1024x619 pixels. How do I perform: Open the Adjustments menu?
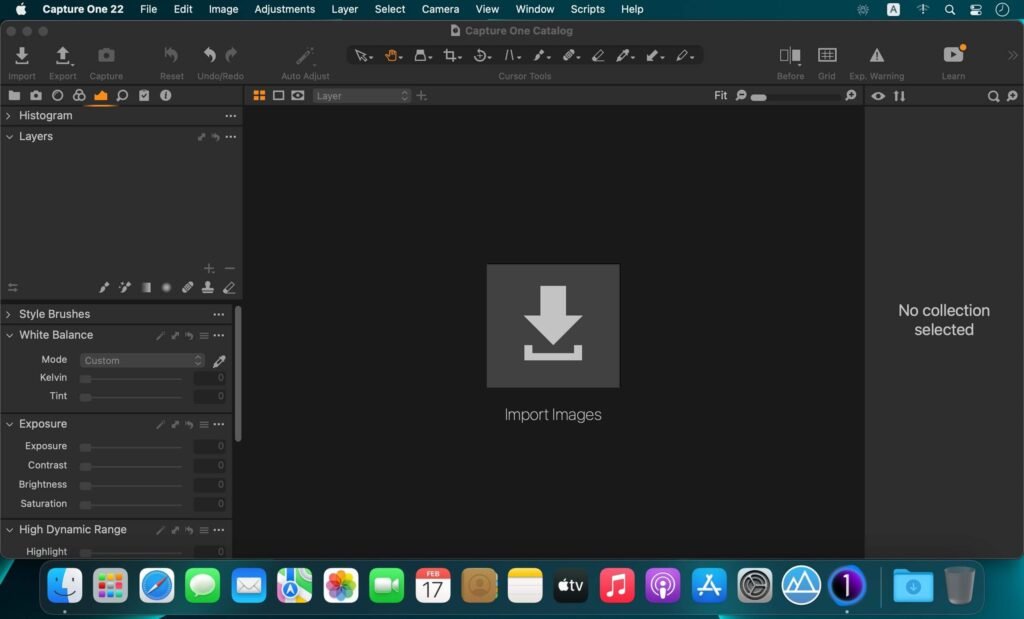click(284, 9)
